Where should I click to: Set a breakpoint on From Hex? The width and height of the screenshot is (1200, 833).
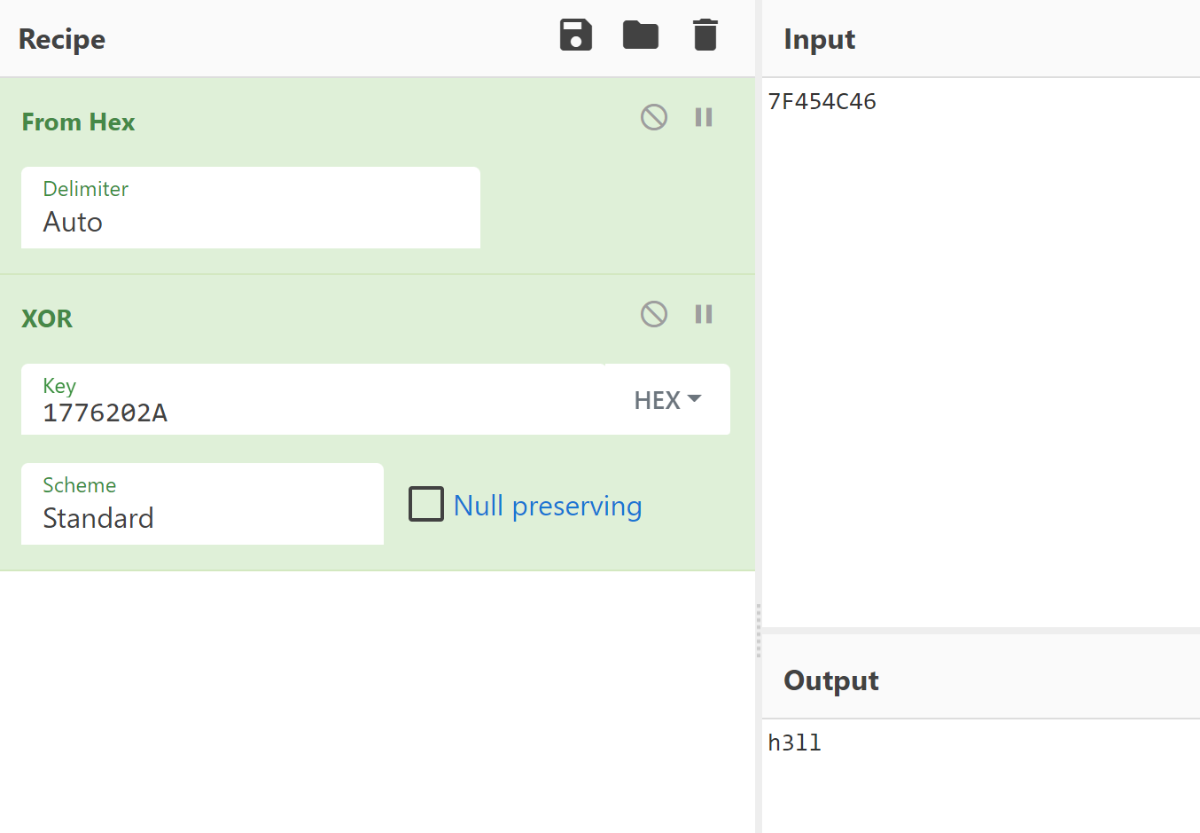pos(704,118)
